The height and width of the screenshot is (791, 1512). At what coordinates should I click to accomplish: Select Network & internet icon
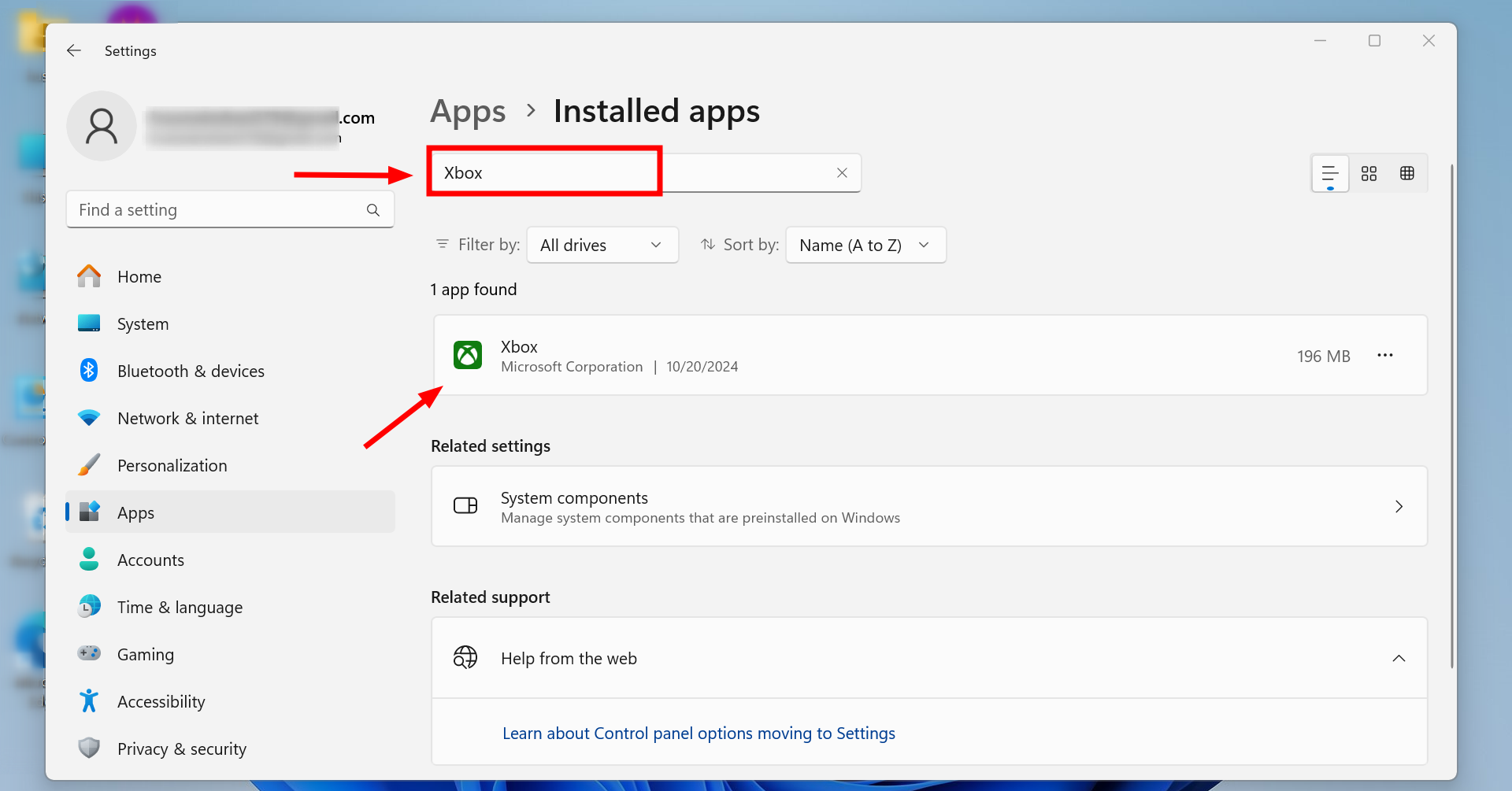click(x=89, y=418)
